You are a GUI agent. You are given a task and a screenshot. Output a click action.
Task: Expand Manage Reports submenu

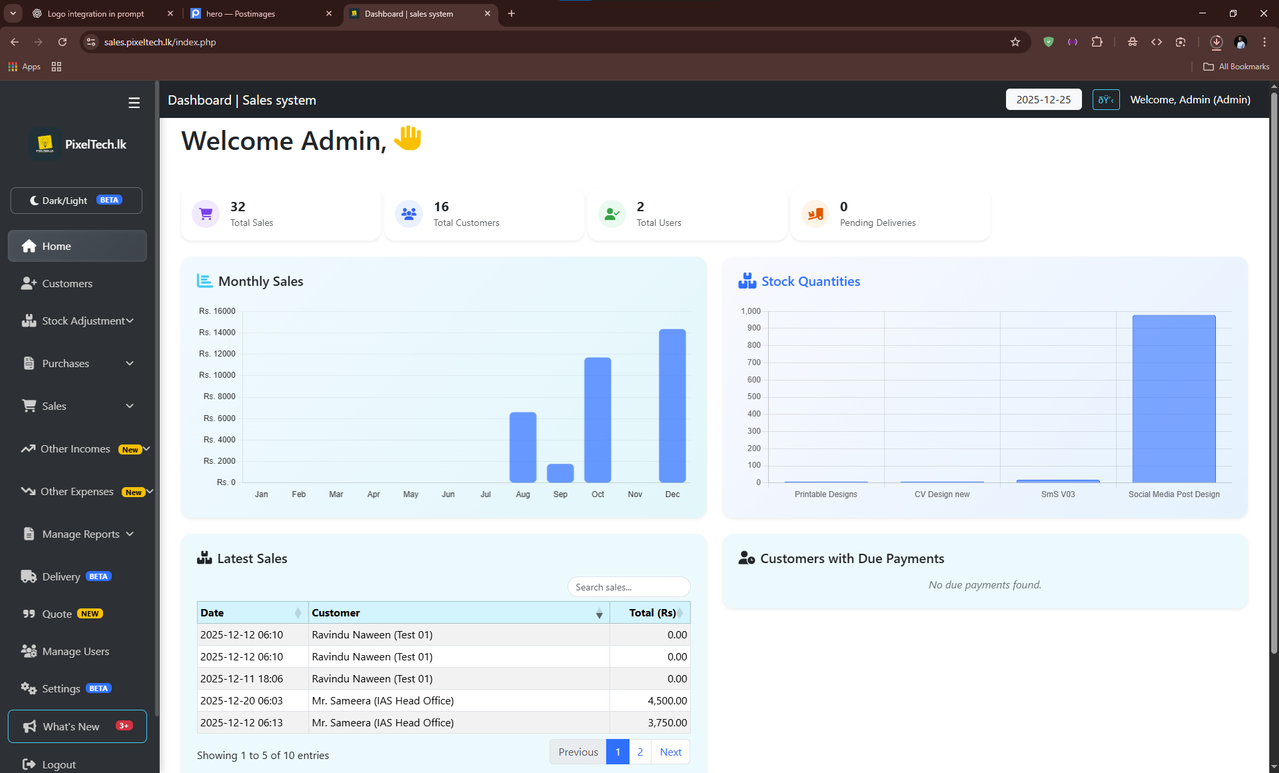[77, 534]
